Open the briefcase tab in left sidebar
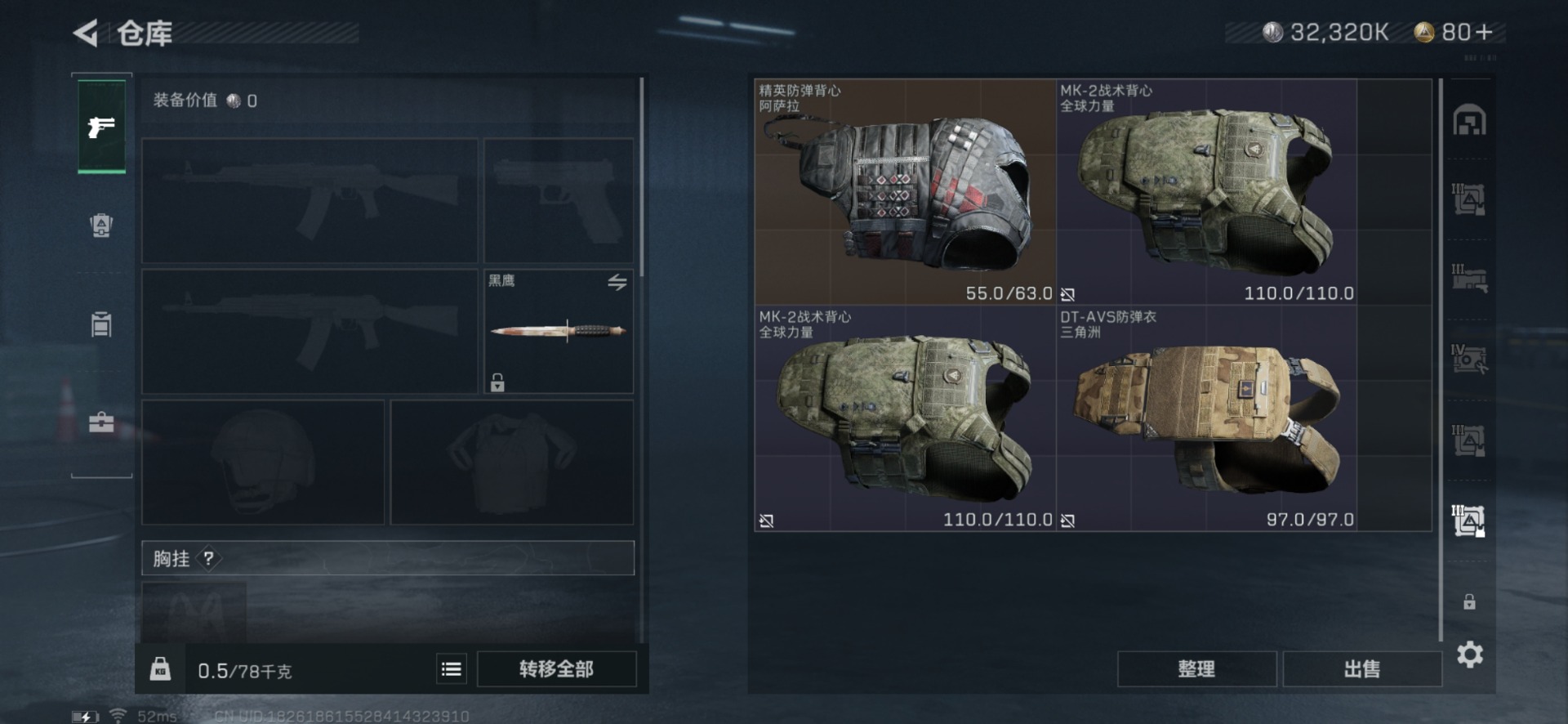The image size is (1568, 724). tap(101, 422)
